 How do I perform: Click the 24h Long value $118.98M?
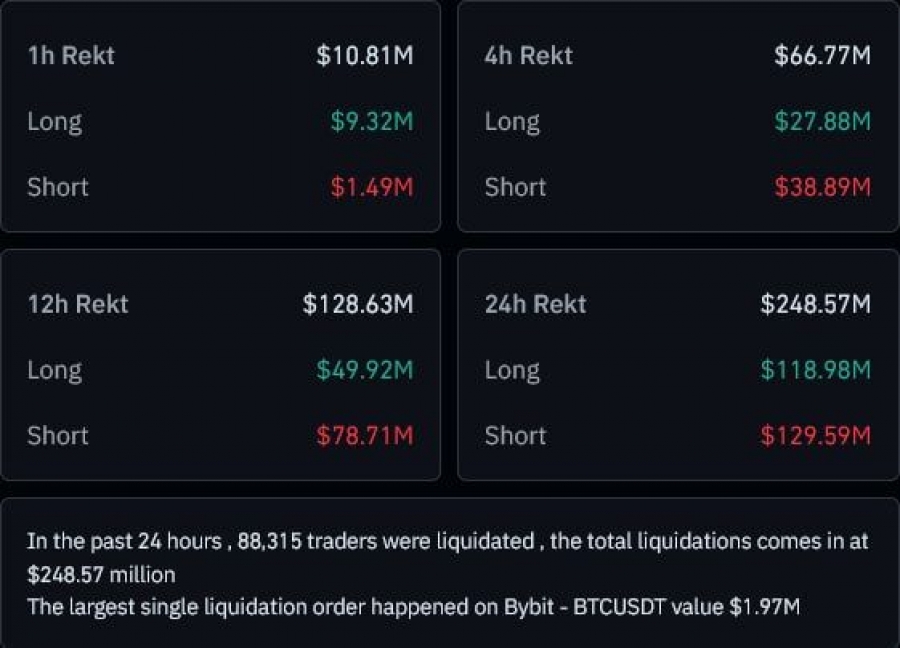point(816,370)
